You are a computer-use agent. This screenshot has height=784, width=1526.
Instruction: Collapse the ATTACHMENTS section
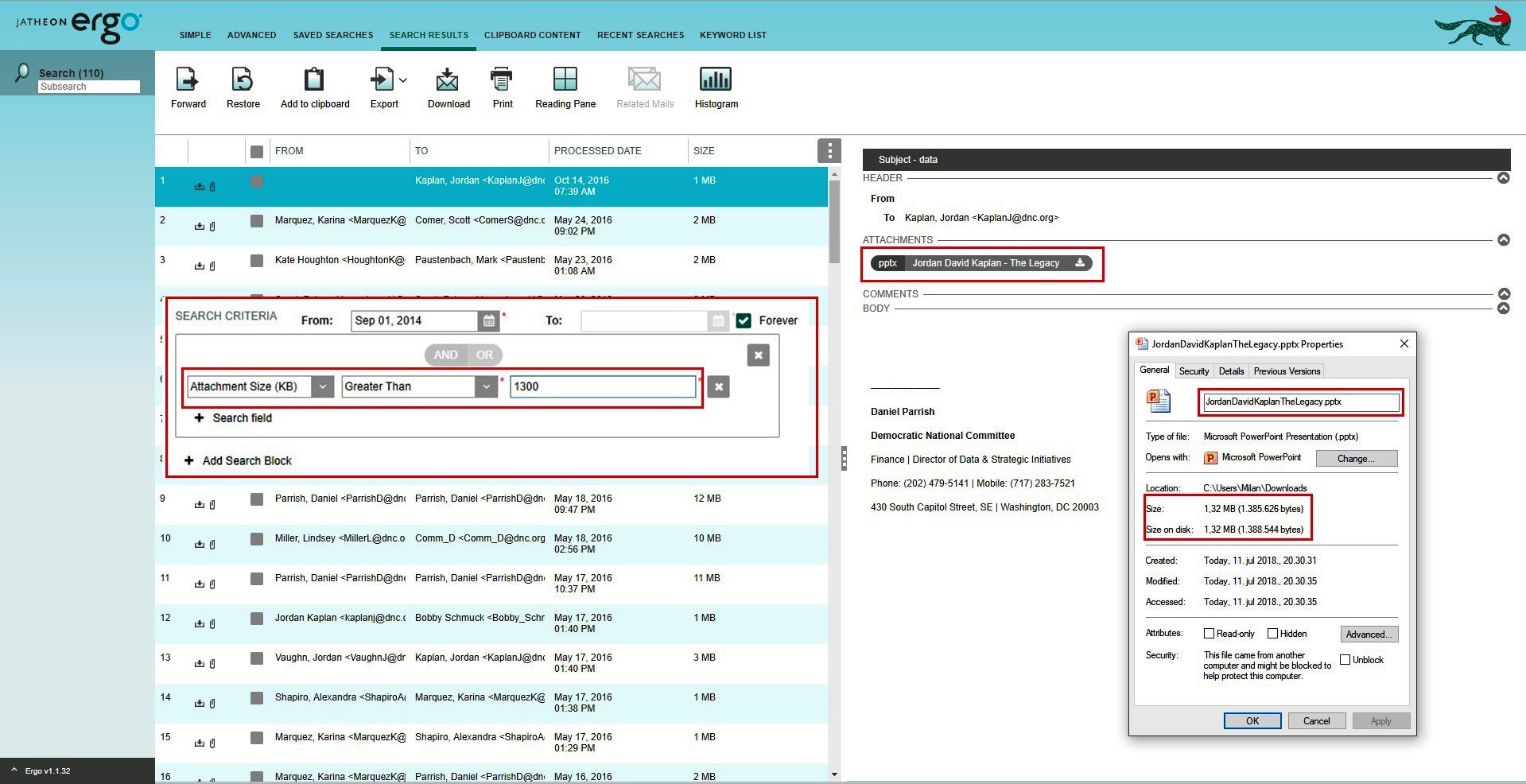pos(1503,240)
